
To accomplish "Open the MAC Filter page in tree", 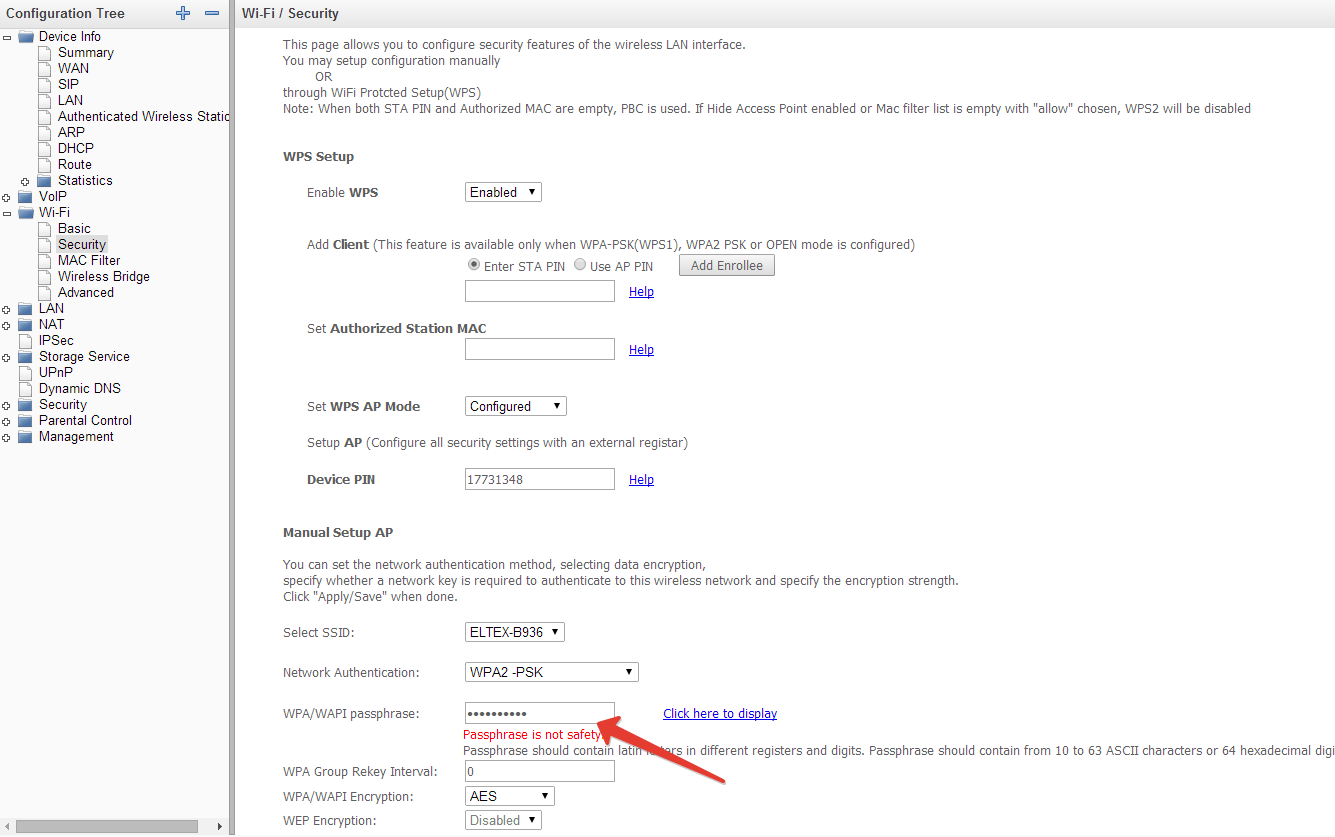I will point(89,260).
